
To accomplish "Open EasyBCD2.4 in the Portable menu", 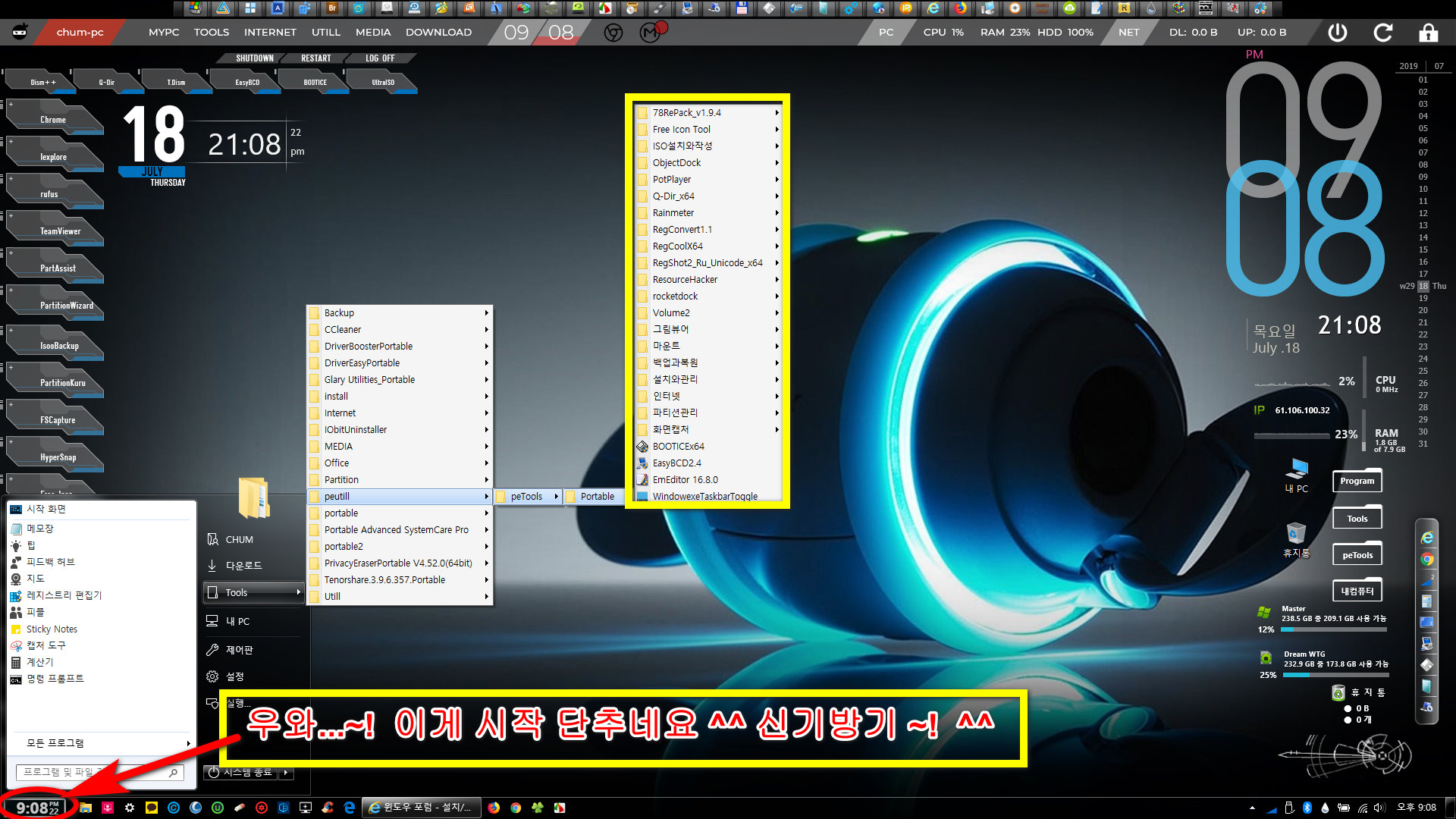I will pyautogui.click(x=709, y=463).
